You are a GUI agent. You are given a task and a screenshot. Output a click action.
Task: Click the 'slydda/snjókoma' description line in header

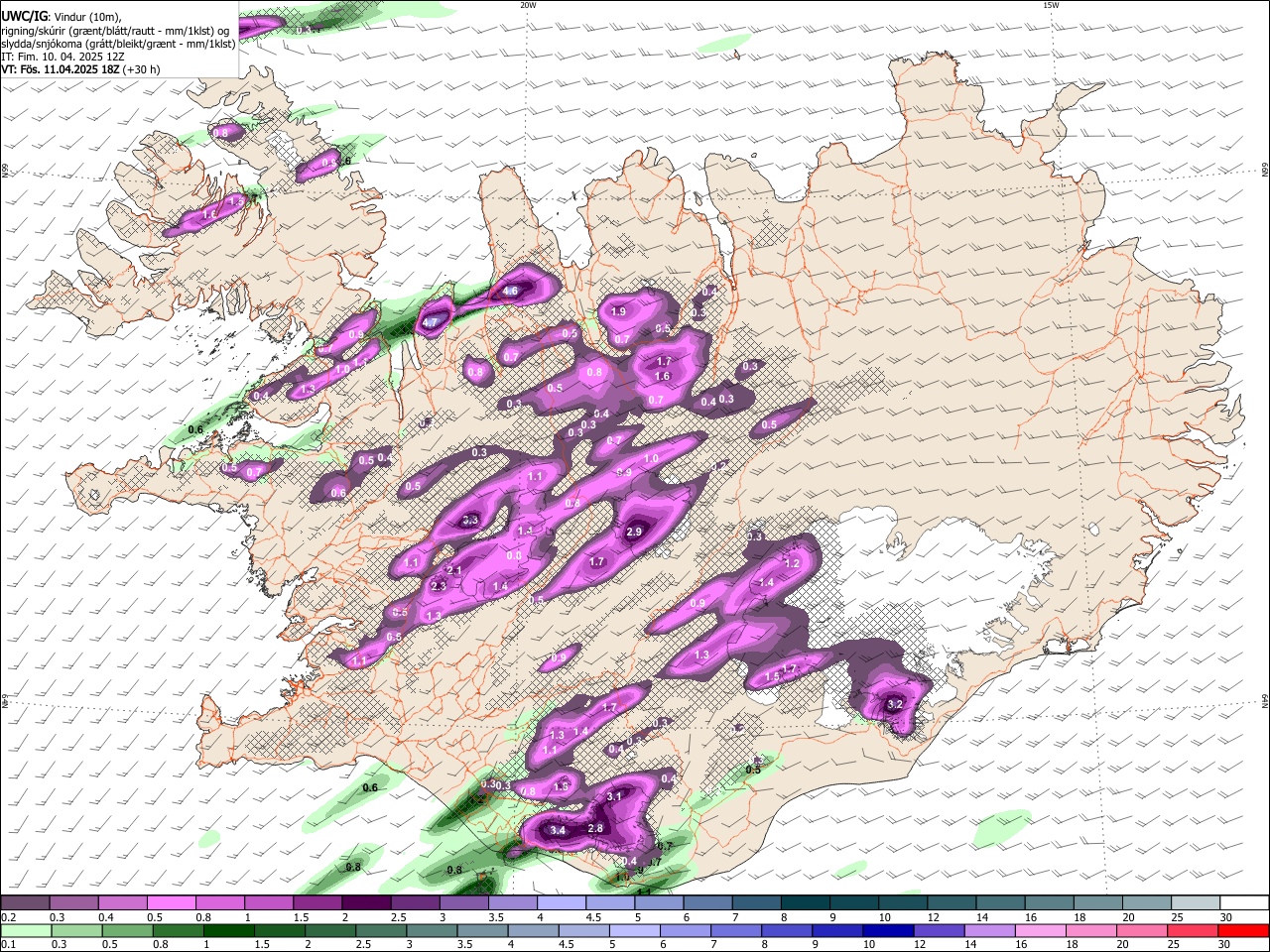[118, 44]
